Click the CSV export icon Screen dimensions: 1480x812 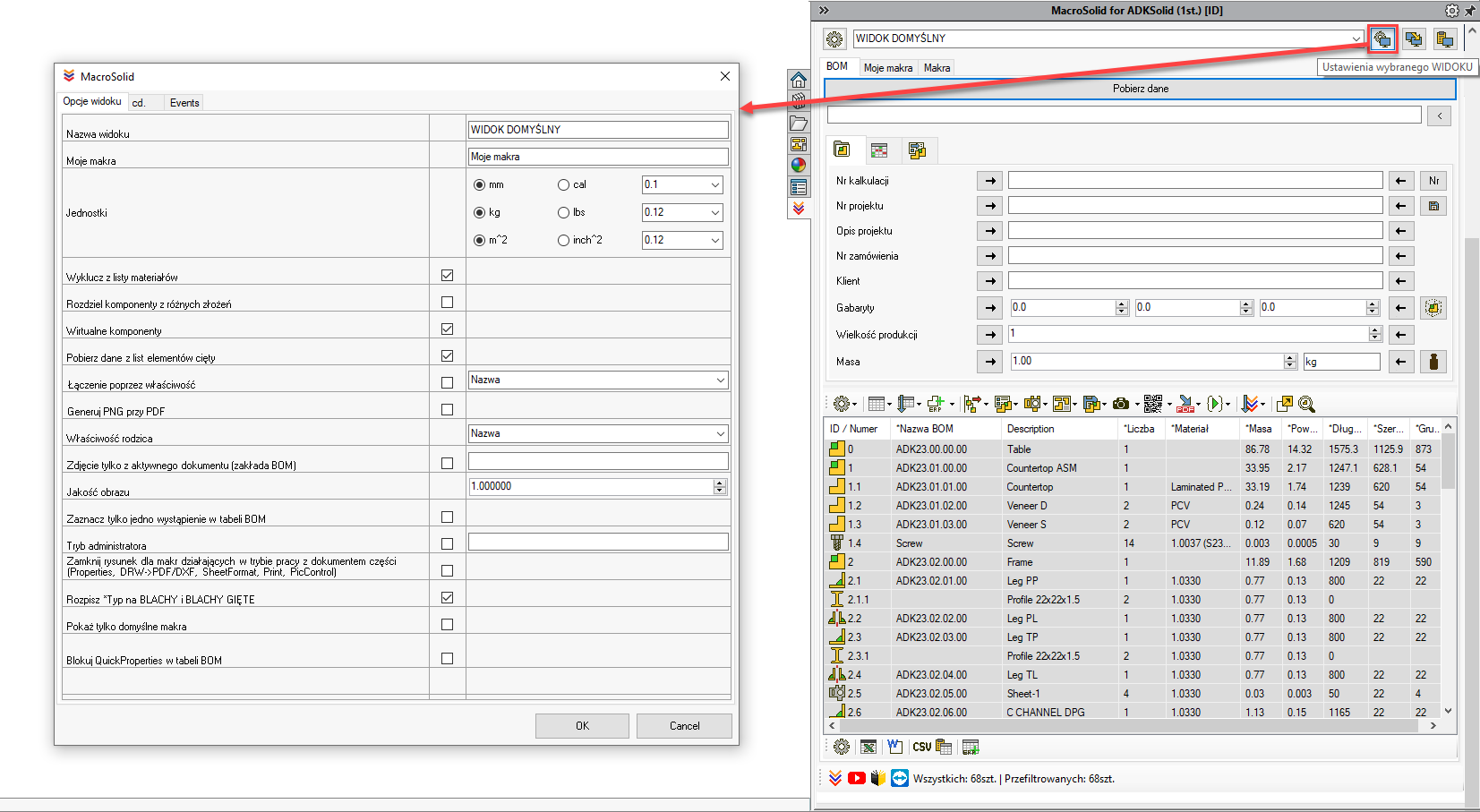pos(922,747)
